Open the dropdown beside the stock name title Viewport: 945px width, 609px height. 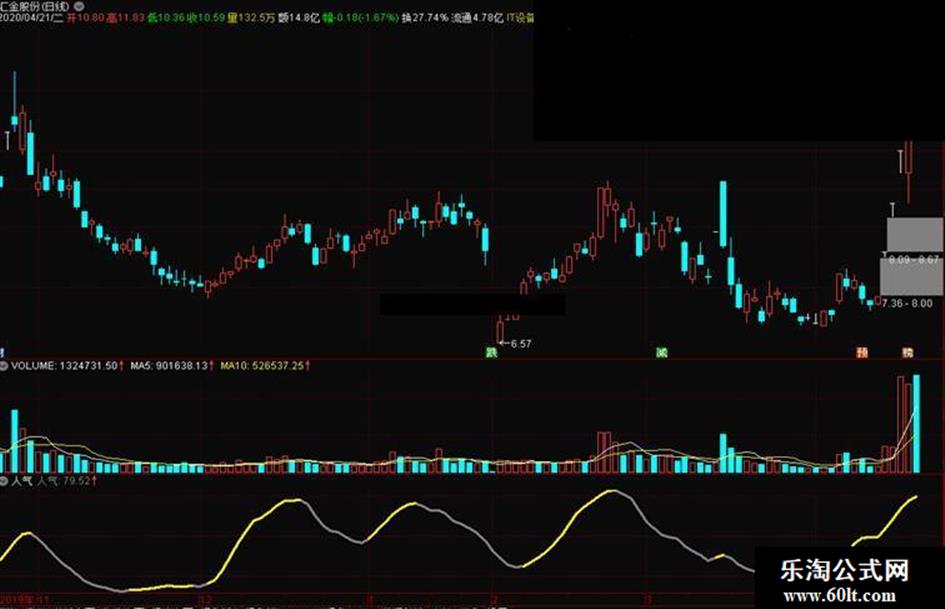tap(78, 6)
